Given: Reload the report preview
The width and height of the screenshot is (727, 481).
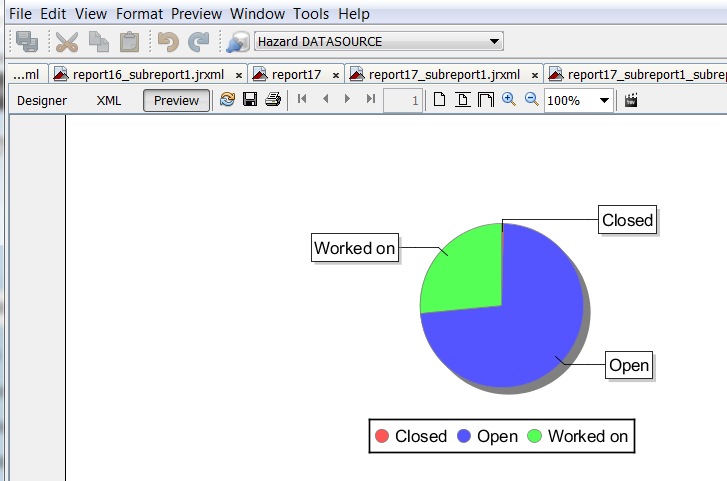Looking at the screenshot, I should [x=227, y=99].
